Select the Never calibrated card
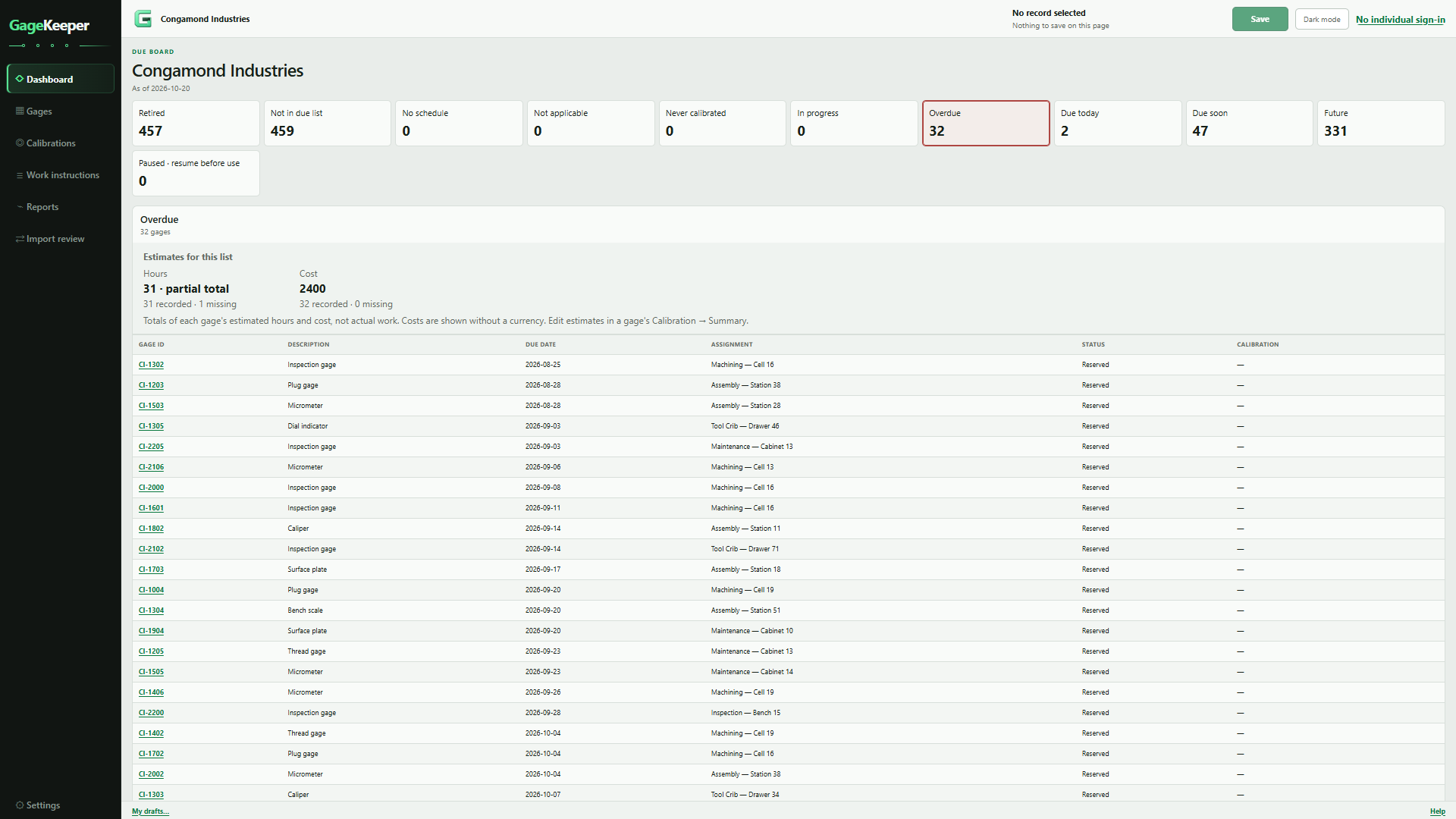The image size is (1456, 819). pos(723,123)
